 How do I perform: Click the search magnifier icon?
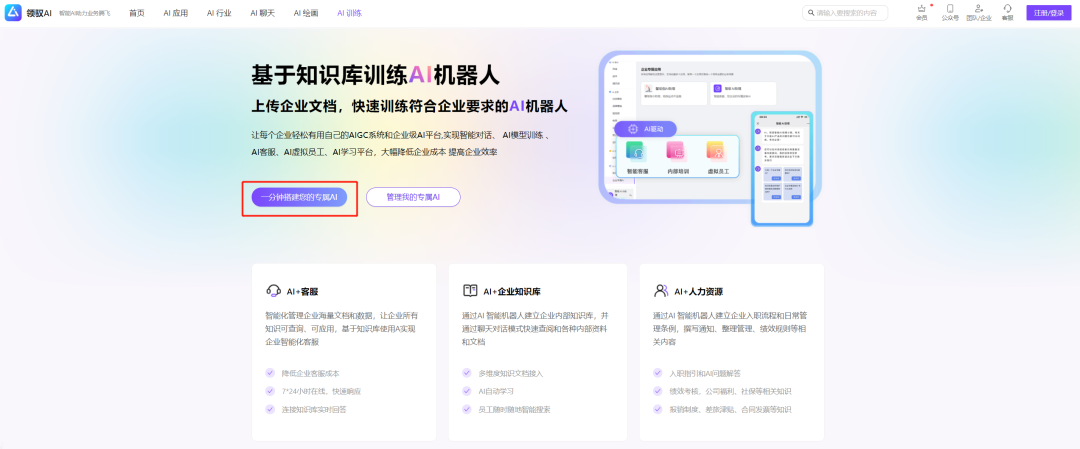click(811, 13)
